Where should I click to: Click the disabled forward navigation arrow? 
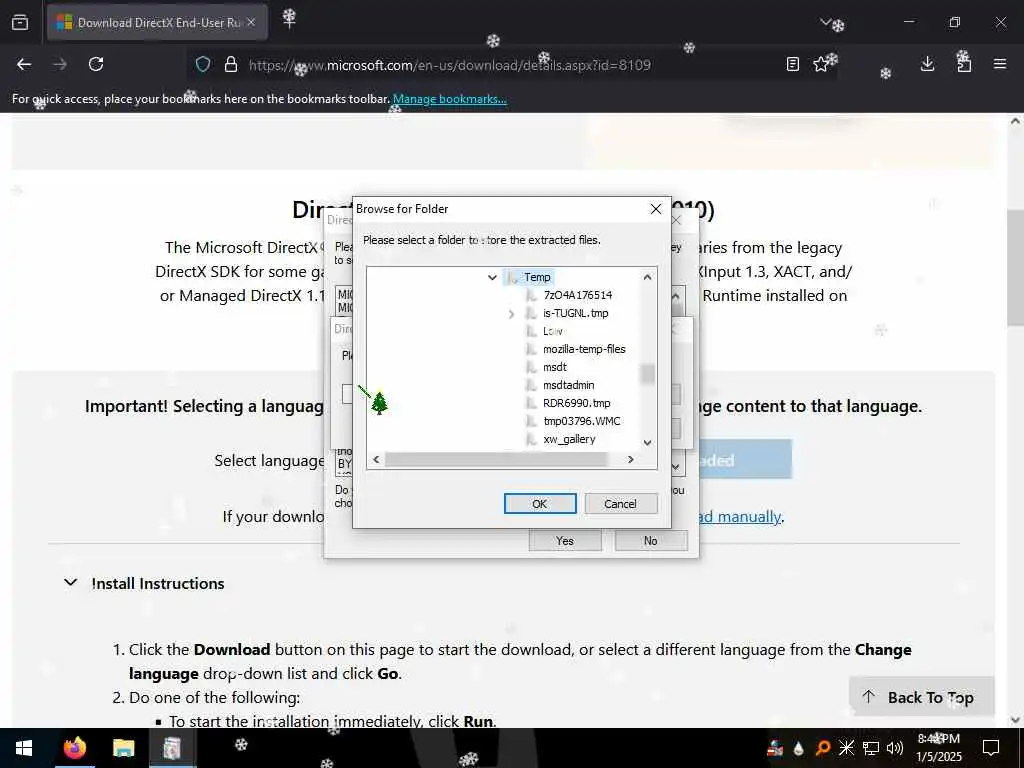pos(60,64)
